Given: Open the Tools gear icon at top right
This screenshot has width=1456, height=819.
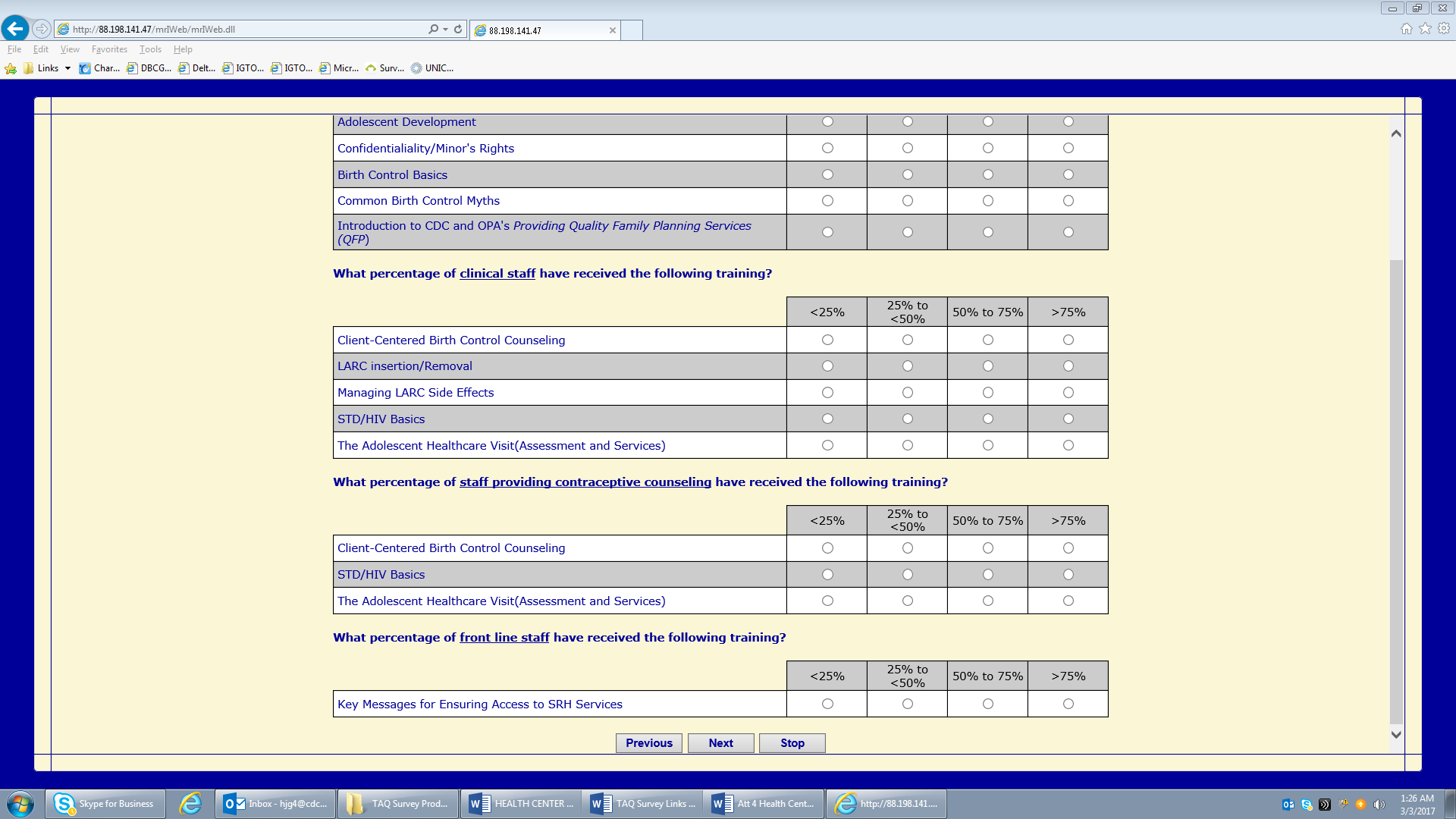Looking at the screenshot, I should [1444, 29].
